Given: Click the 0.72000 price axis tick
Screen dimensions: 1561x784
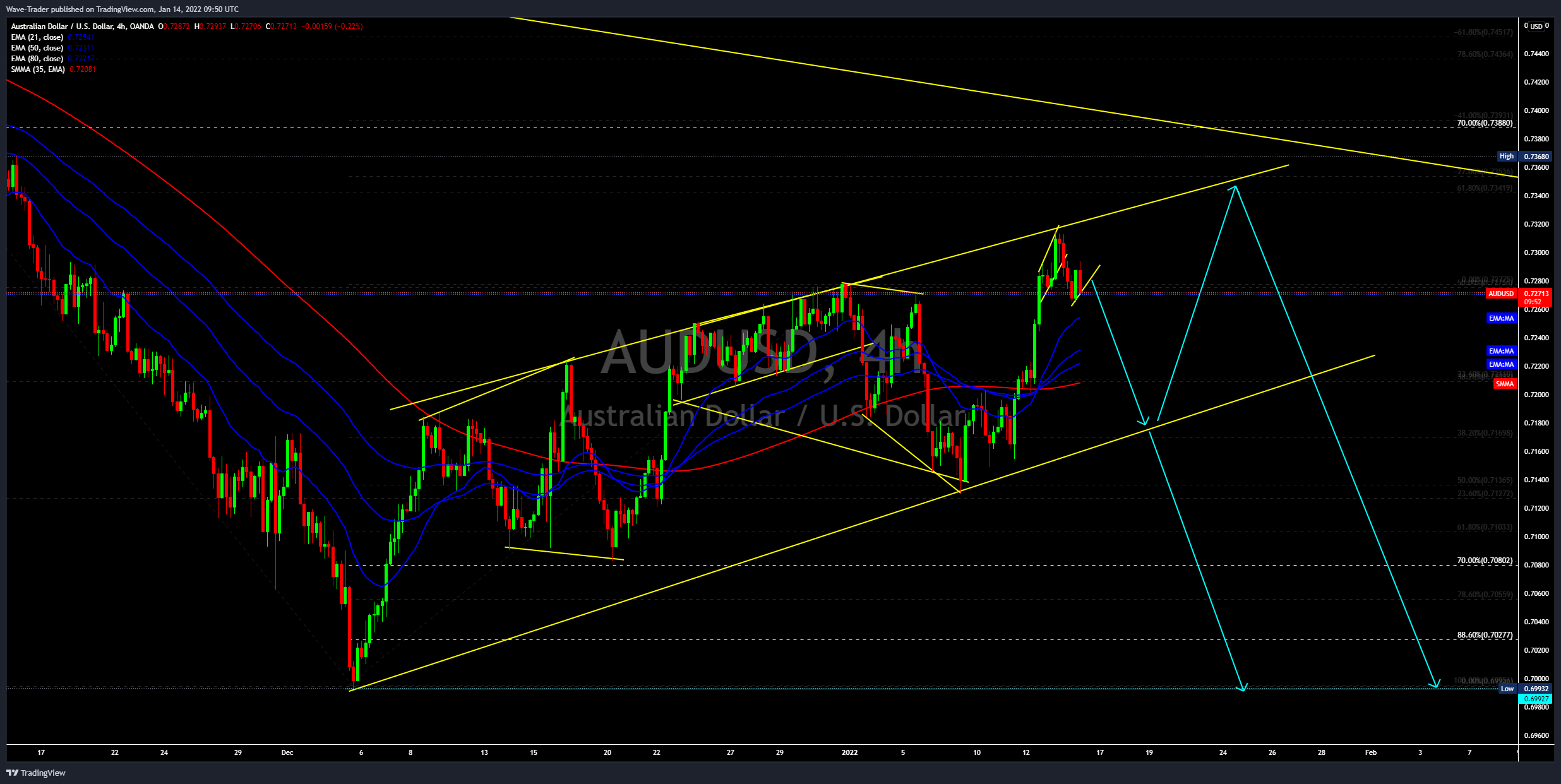Looking at the screenshot, I should (x=1536, y=395).
